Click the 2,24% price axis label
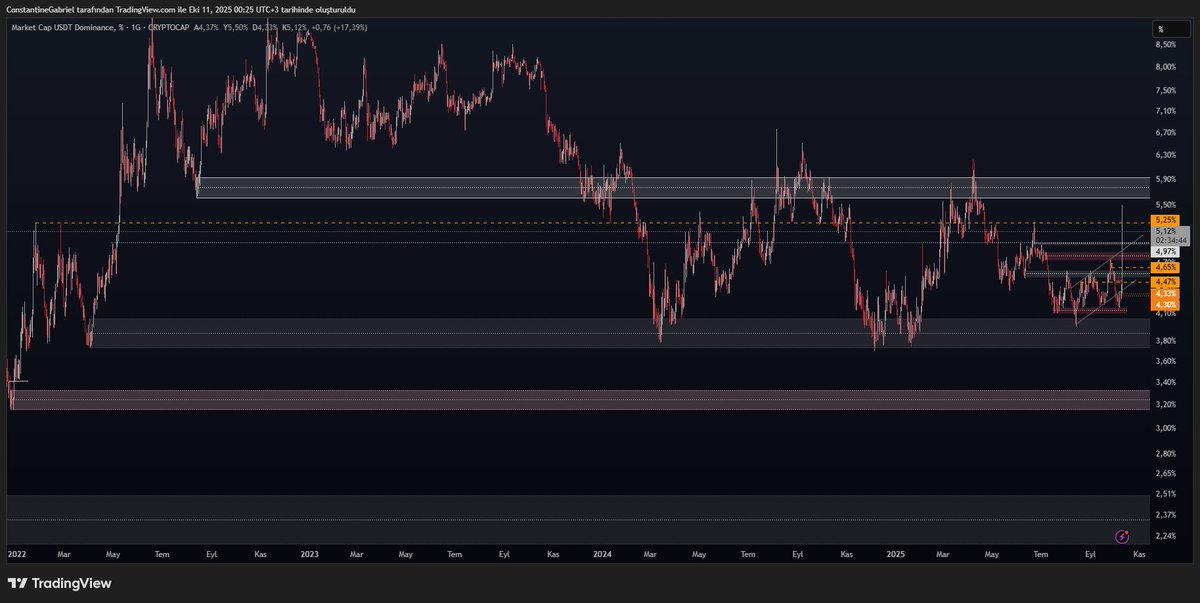1200x603 pixels. [x=1166, y=536]
